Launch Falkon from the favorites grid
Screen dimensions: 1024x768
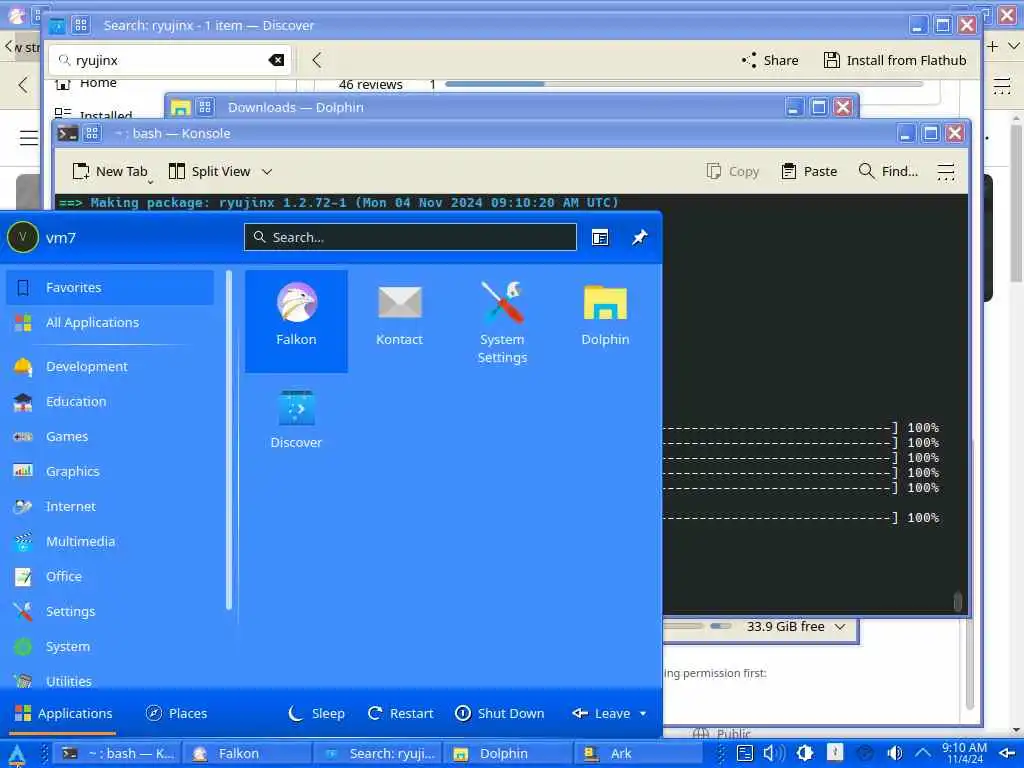296,321
